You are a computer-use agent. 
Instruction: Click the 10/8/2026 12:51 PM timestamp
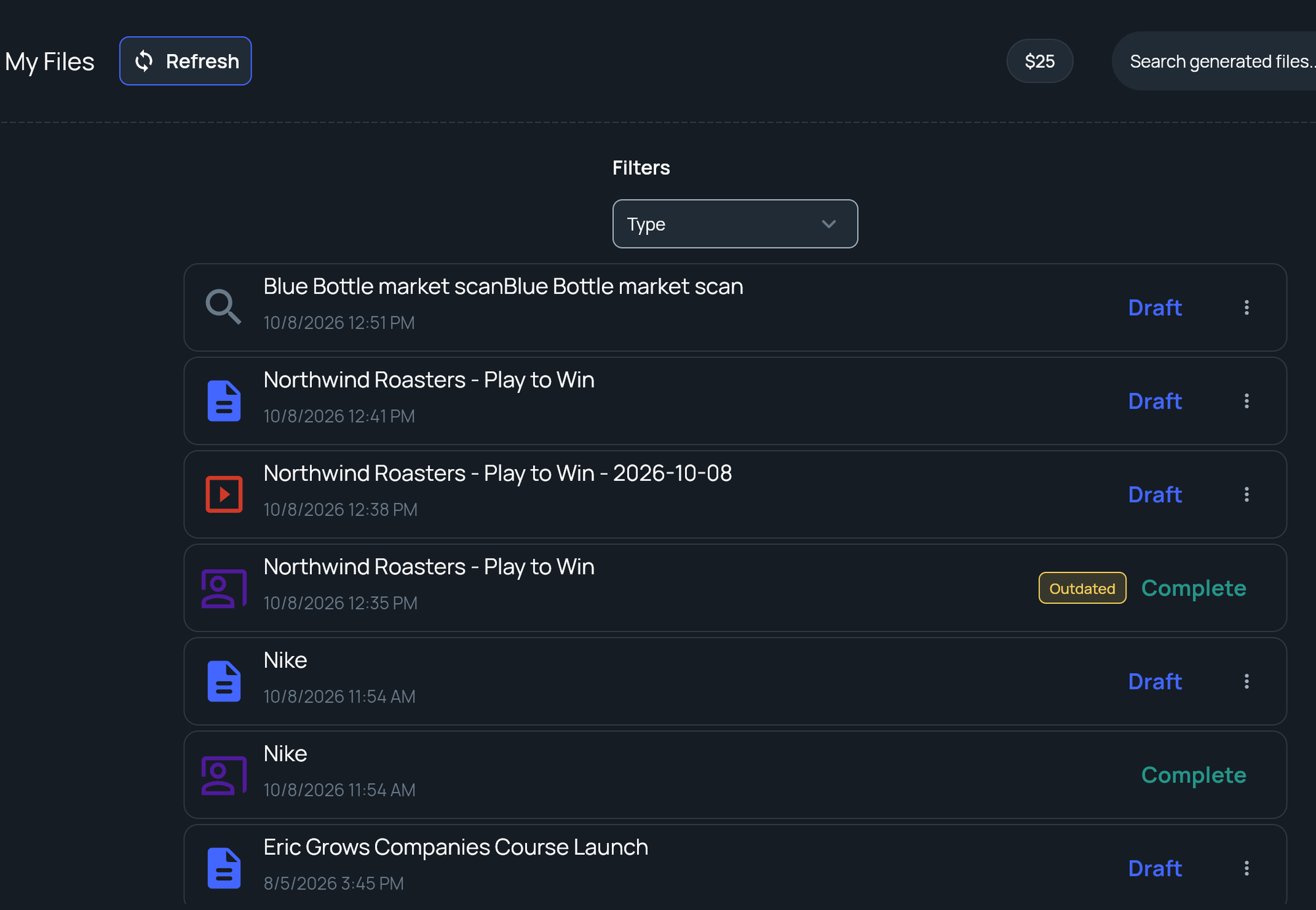pyautogui.click(x=339, y=322)
